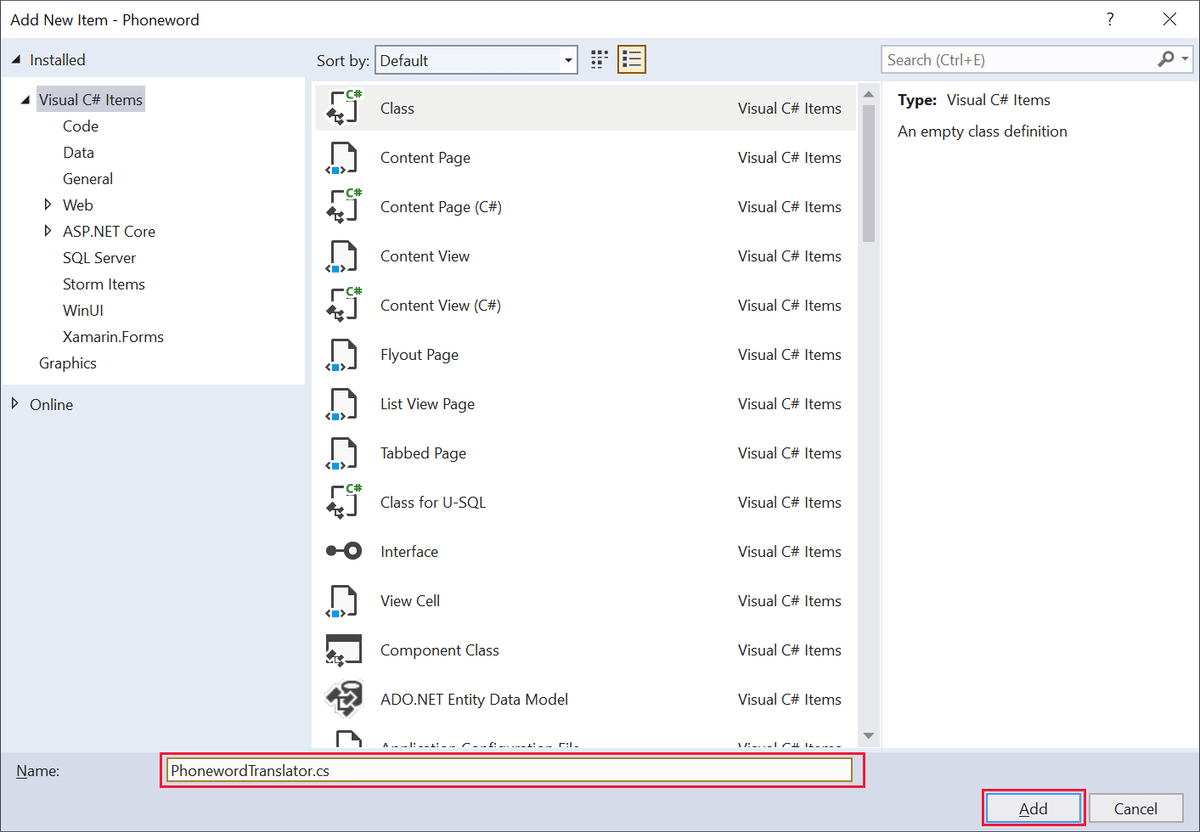Select the Tabbed Page template icon
Screen dimensions: 1200x832
pyautogui.click(x=342, y=453)
